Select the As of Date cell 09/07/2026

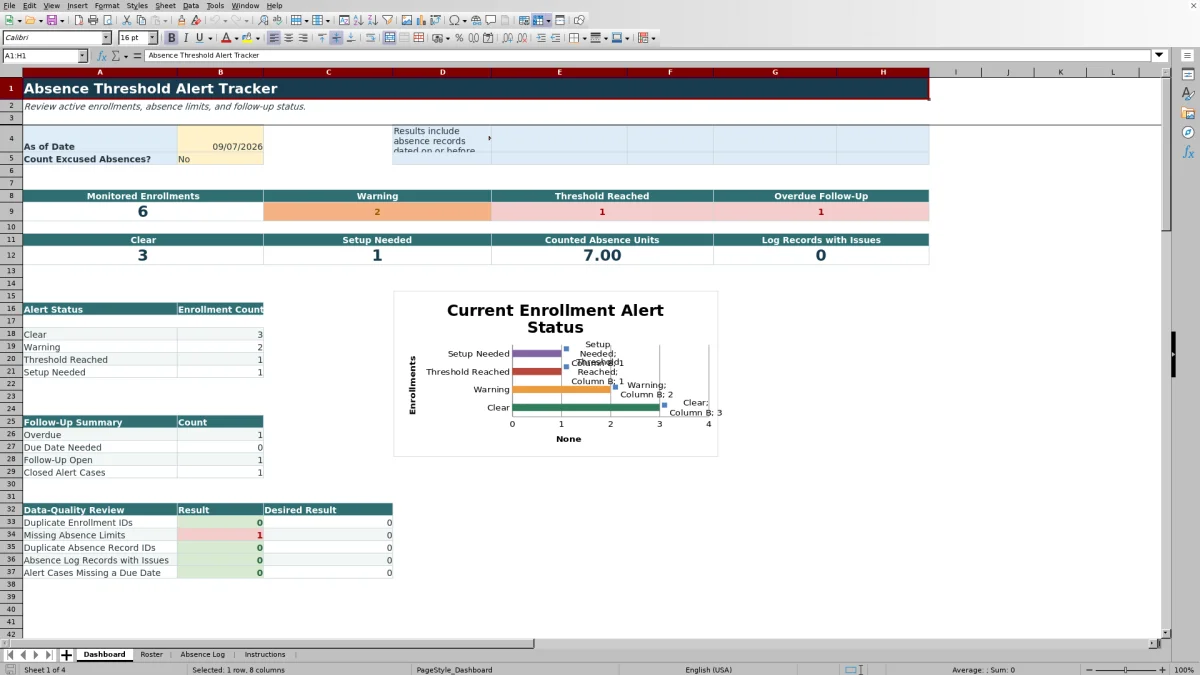tap(220, 140)
